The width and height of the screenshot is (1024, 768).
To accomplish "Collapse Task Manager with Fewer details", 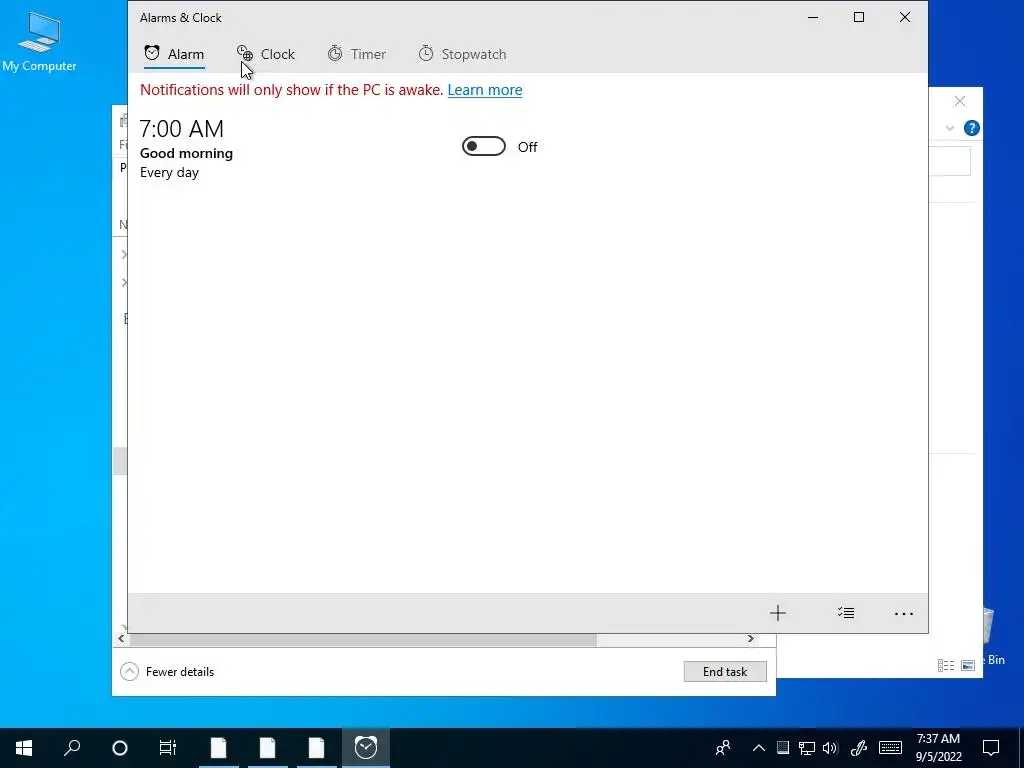I will tap(167, 671).
